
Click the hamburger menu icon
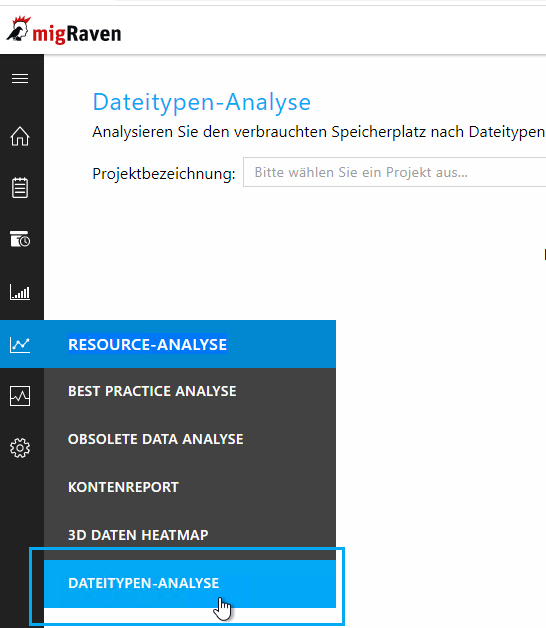(20, 78)
